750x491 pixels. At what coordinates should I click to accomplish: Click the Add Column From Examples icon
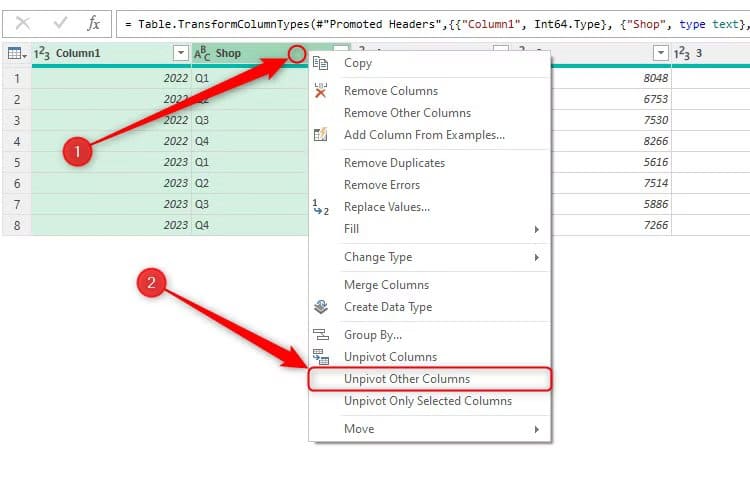click(x=320, y=134)
